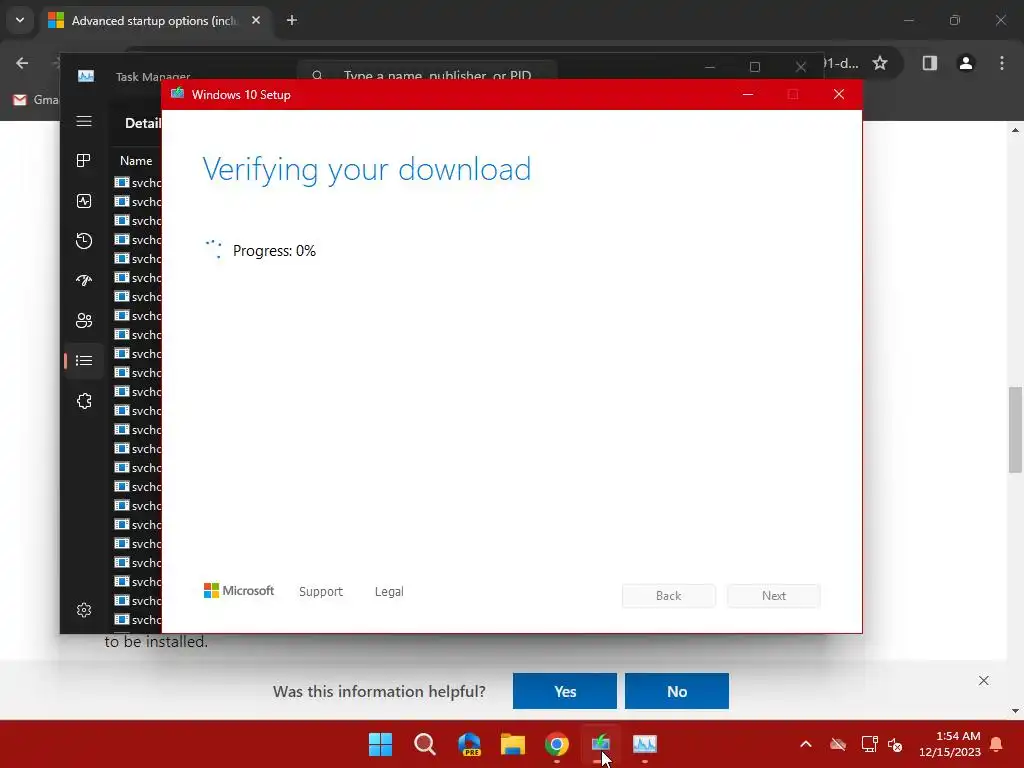
Task: Show hidden system tray icons
Action: [x=806, y=744]
